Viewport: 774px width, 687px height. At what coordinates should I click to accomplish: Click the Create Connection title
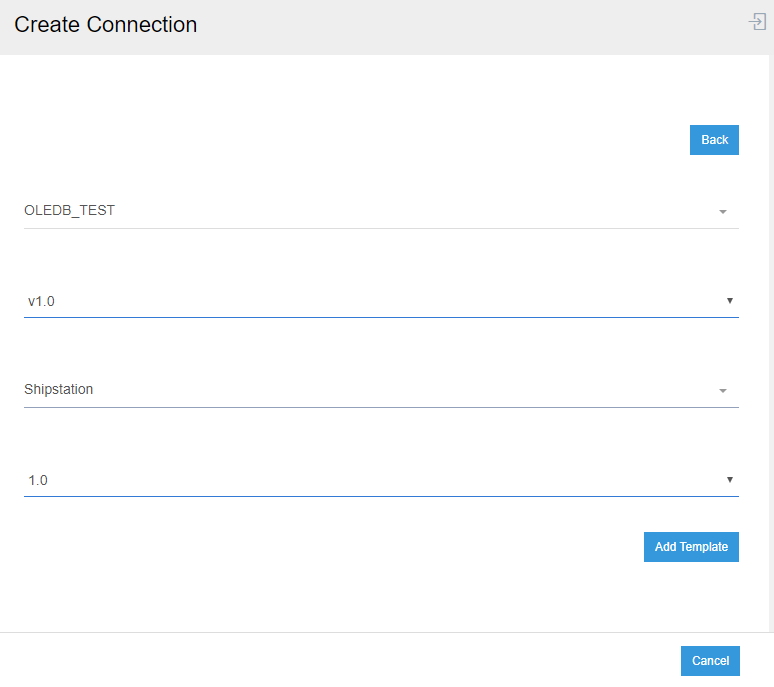pyautogui.click(x=105, y=25)
